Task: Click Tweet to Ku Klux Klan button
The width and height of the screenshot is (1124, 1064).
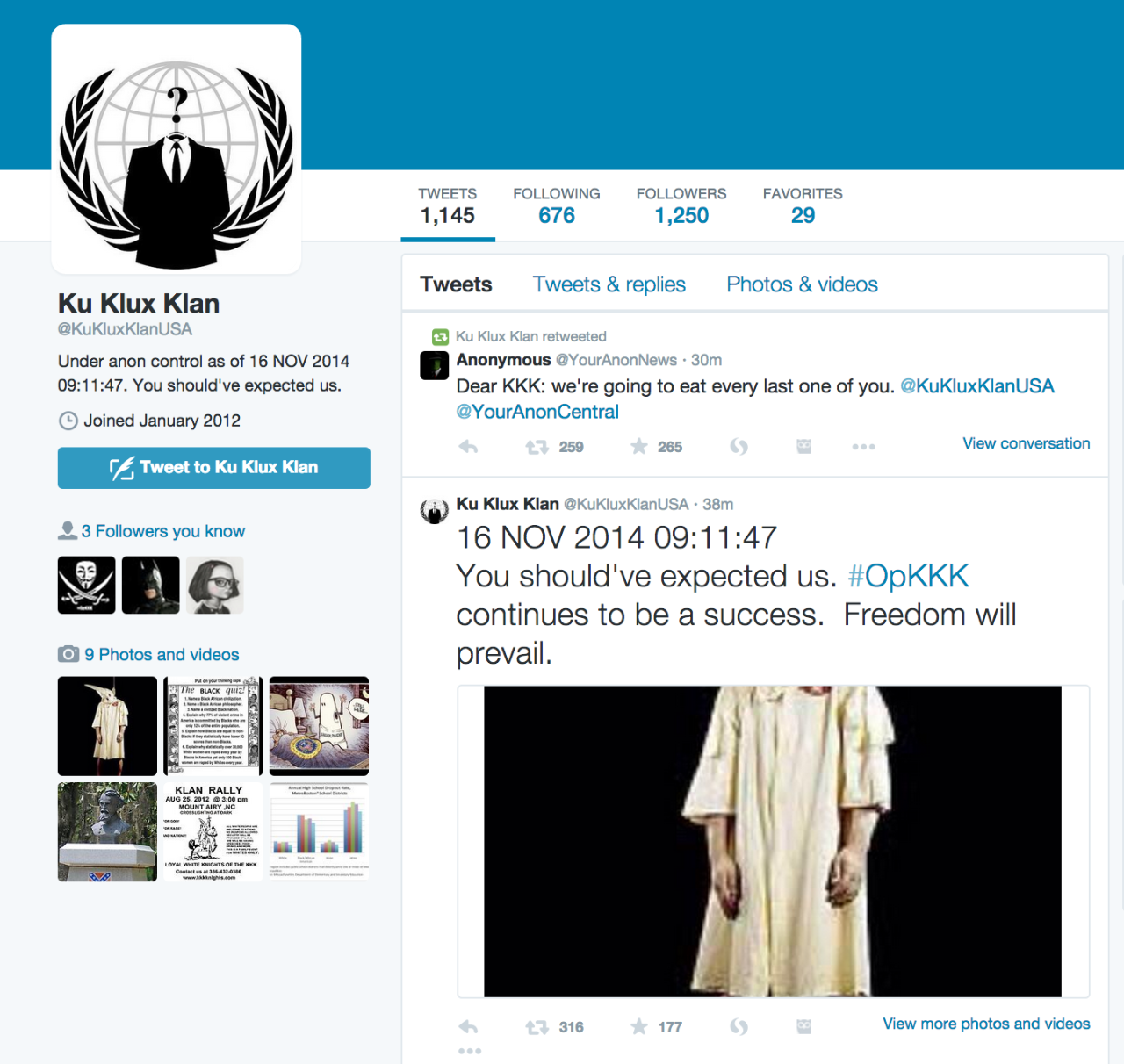Action: pos(214,468)
